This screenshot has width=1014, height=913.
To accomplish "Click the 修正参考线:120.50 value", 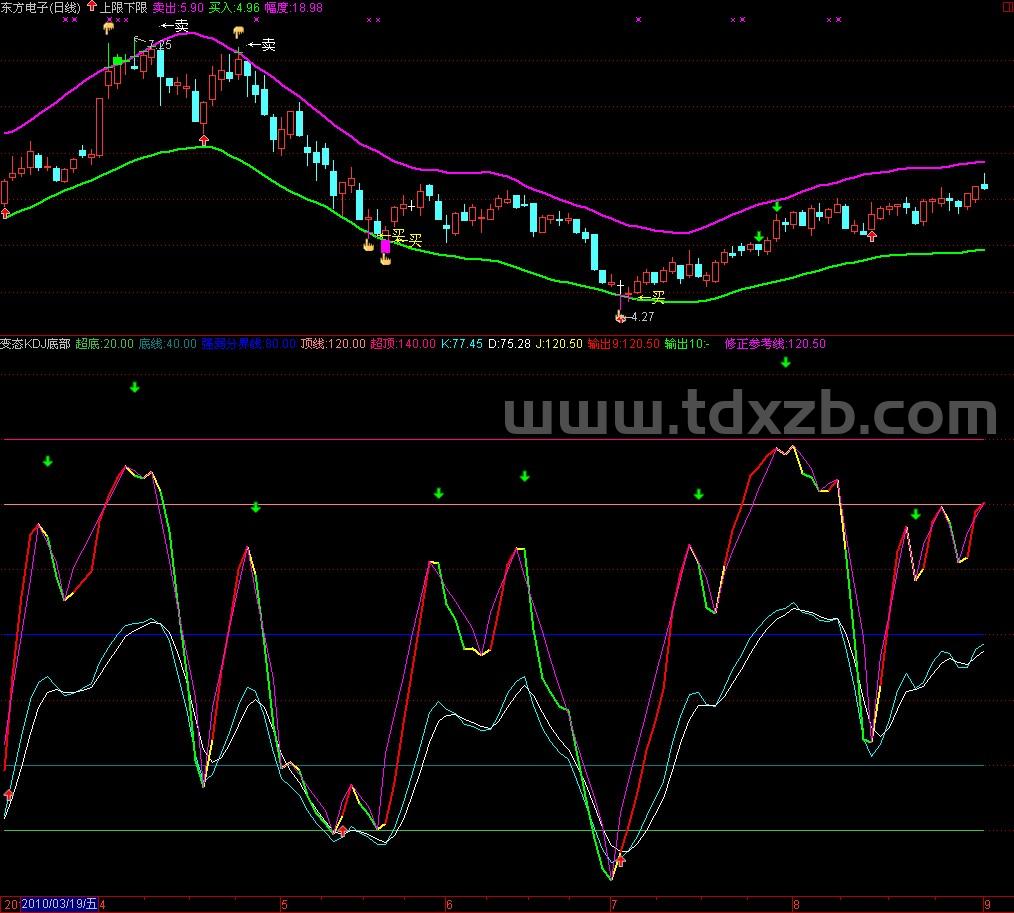I will click(775, 343).
